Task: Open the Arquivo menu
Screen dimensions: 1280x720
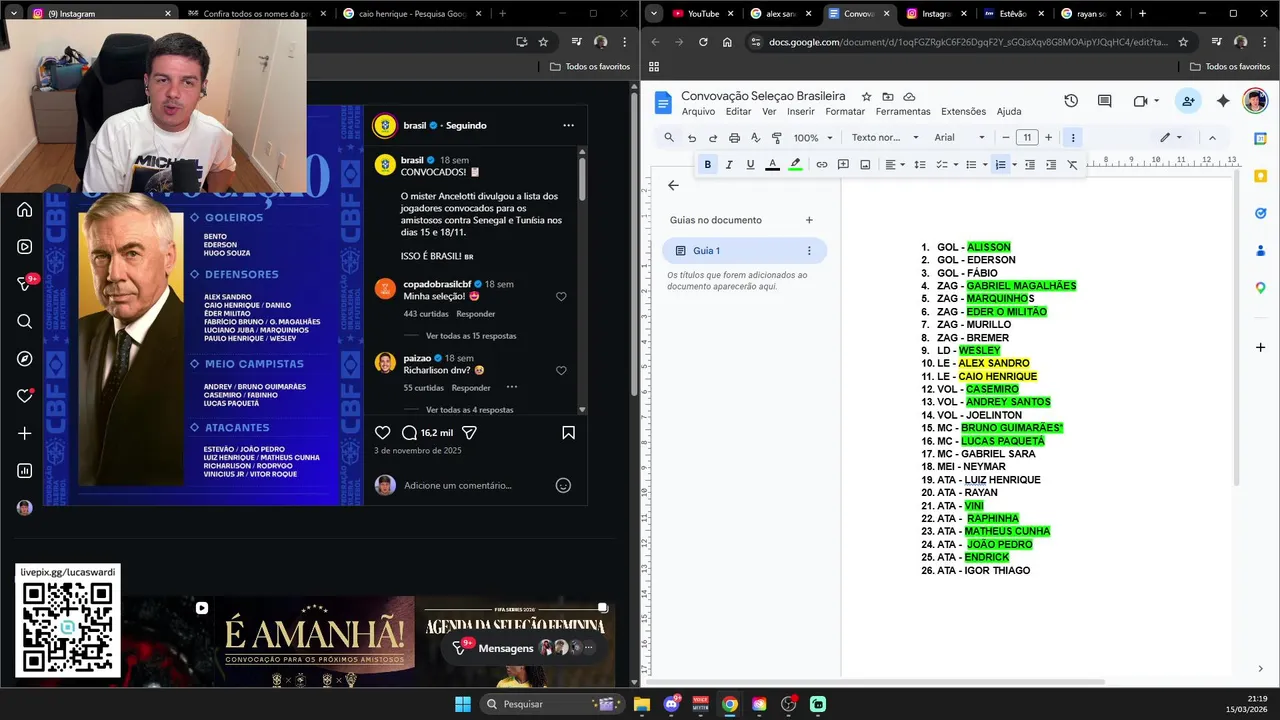Action: 698,111
